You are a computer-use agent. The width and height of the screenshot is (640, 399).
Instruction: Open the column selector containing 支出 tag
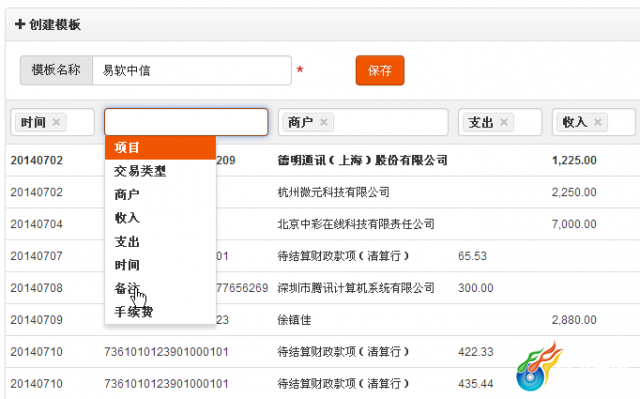pos(500,122)
